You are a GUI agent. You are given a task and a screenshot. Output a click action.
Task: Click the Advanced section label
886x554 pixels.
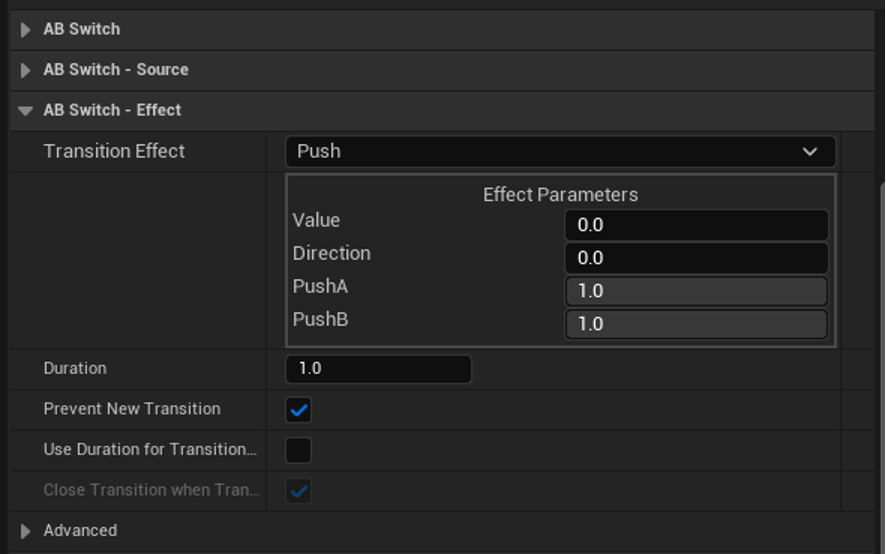coord(80,531)
